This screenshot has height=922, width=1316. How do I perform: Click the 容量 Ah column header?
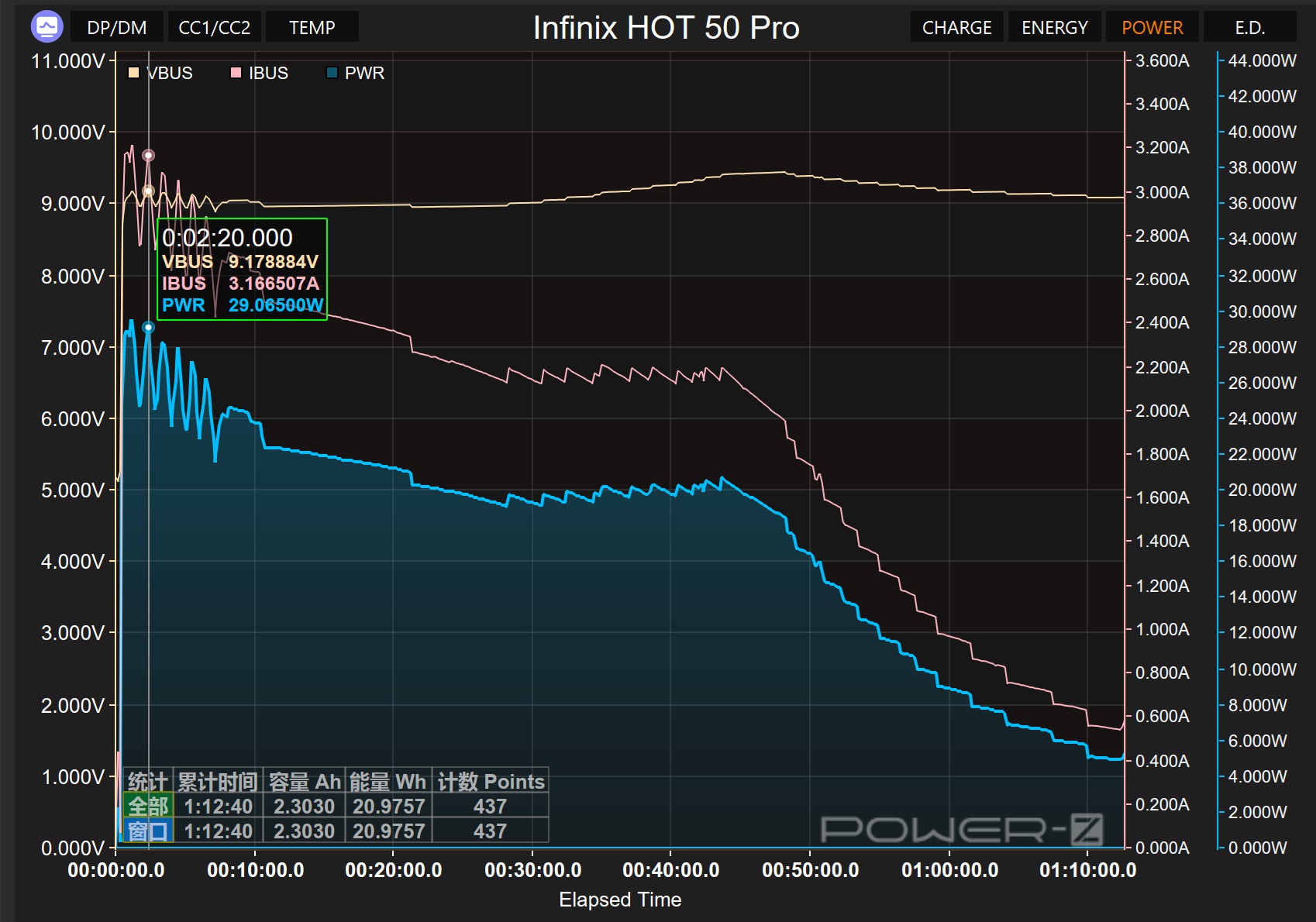[x=305, y=782]
